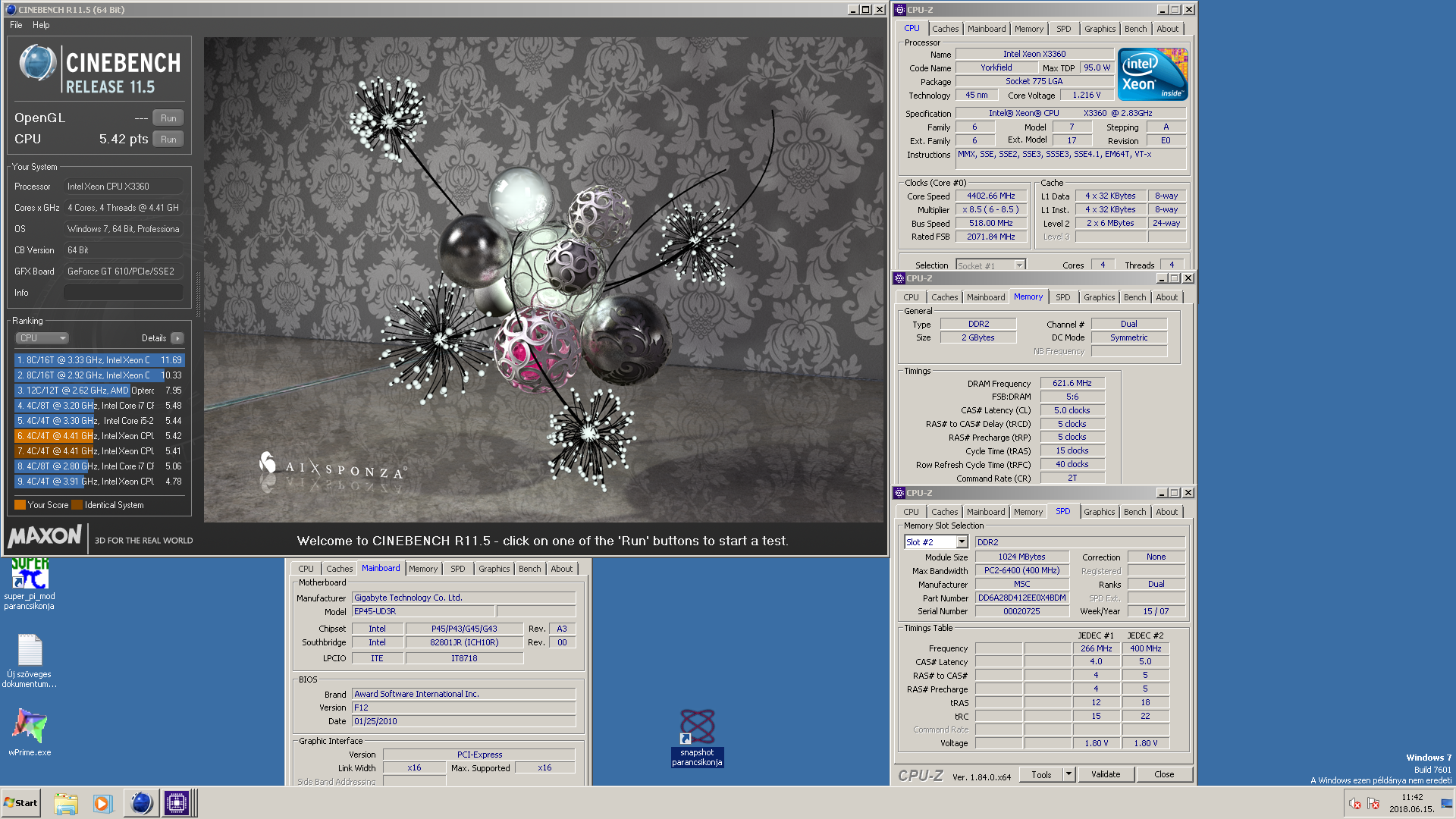The height and width of the screenshot is (819, 1456).
Task: Select ranking row 9 with score 4.78
Action: 99,482
